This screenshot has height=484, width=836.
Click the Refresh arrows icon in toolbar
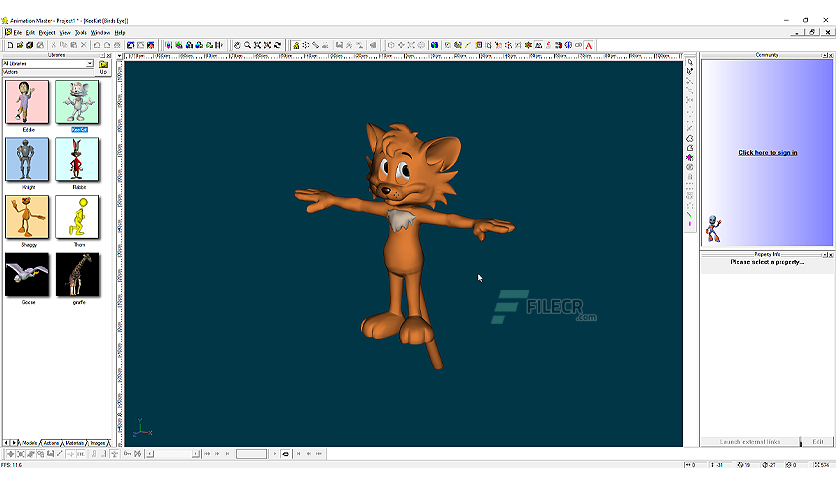[278, 45]
